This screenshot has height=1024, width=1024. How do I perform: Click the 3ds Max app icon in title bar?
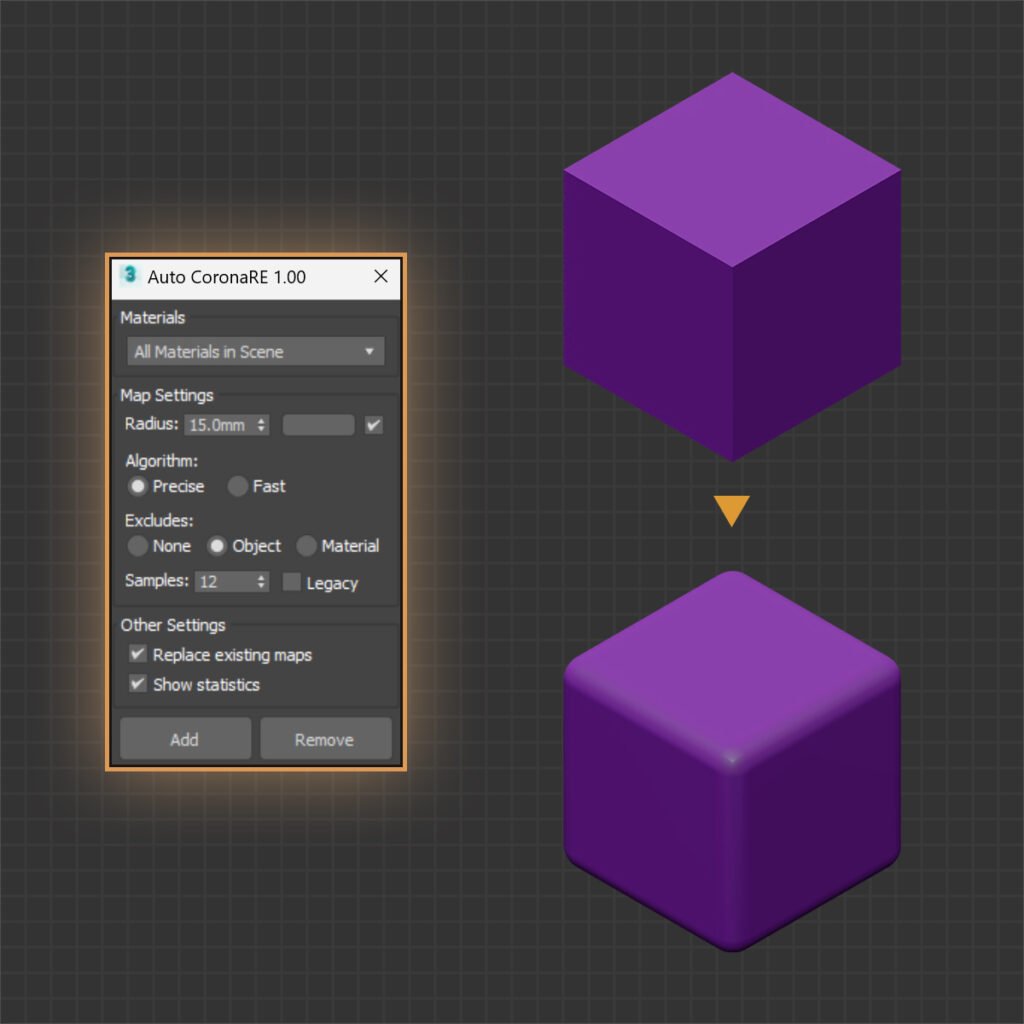[130, 276]
